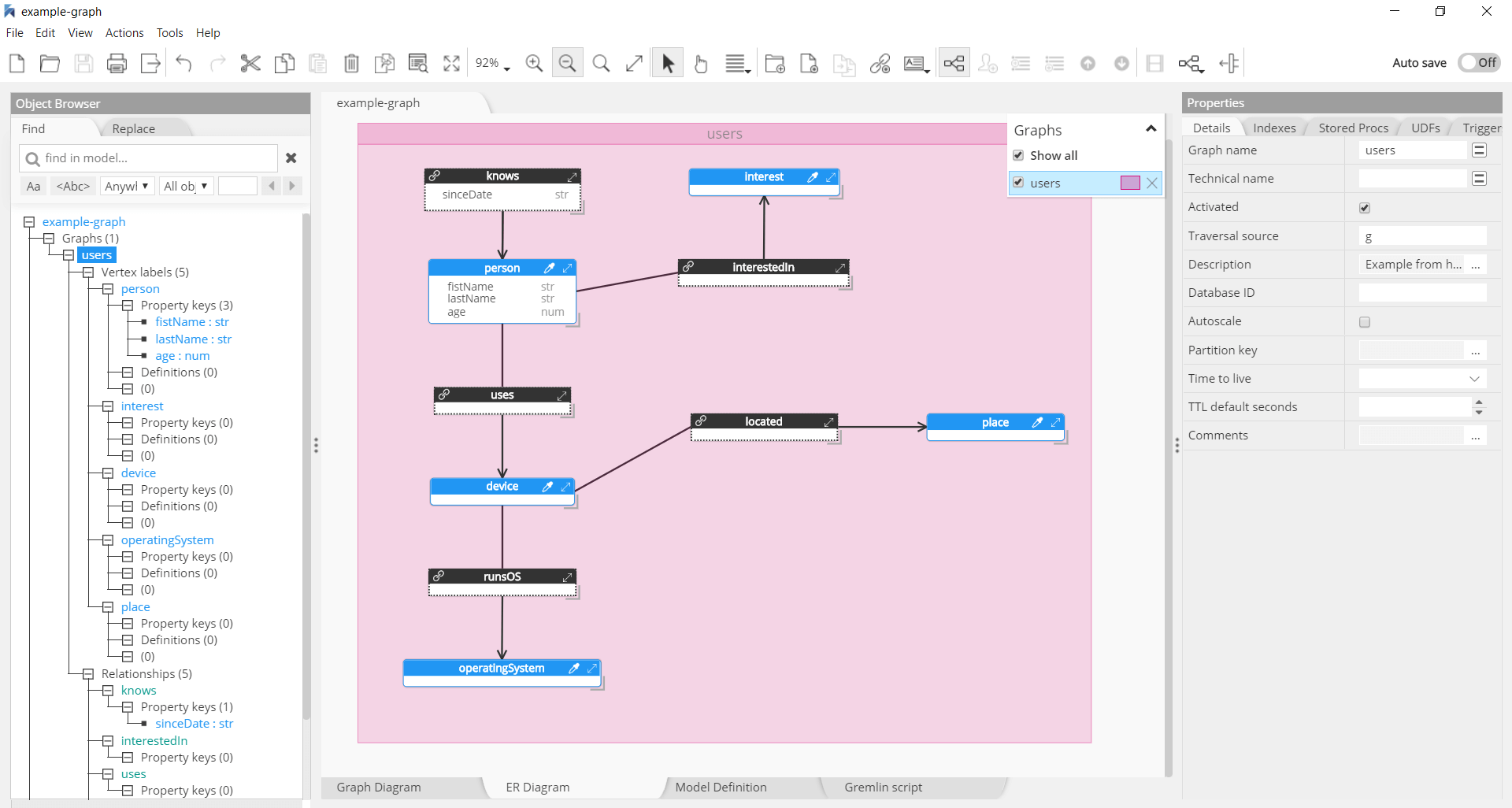Open the All objects filter dropdown
This screenshot has width=1512, height=808.
(186, 186)
